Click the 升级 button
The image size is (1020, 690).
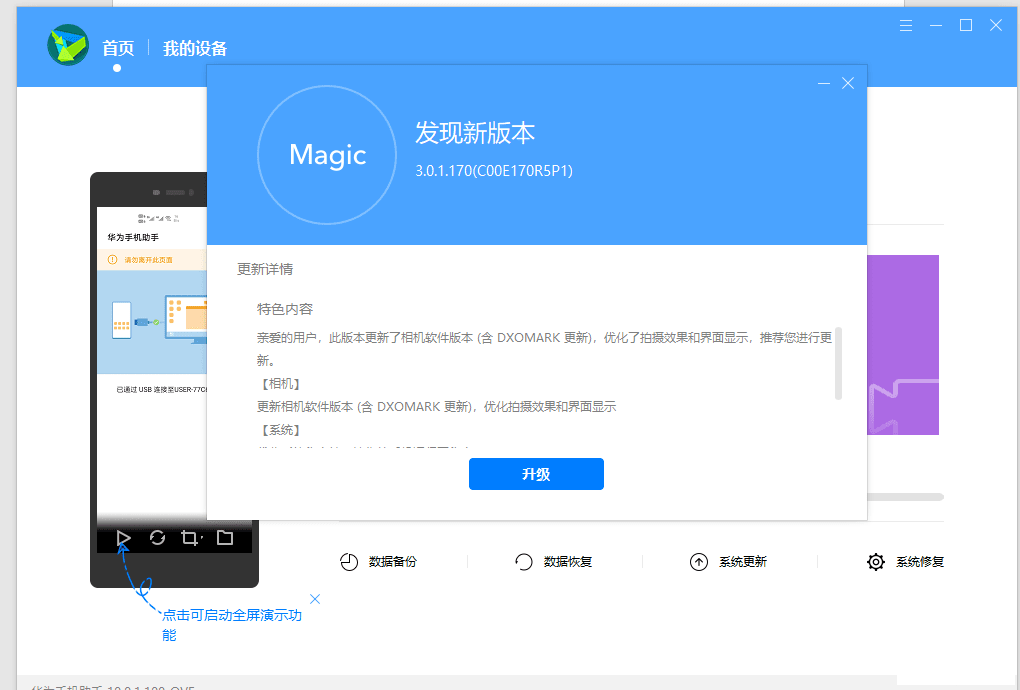536,474
